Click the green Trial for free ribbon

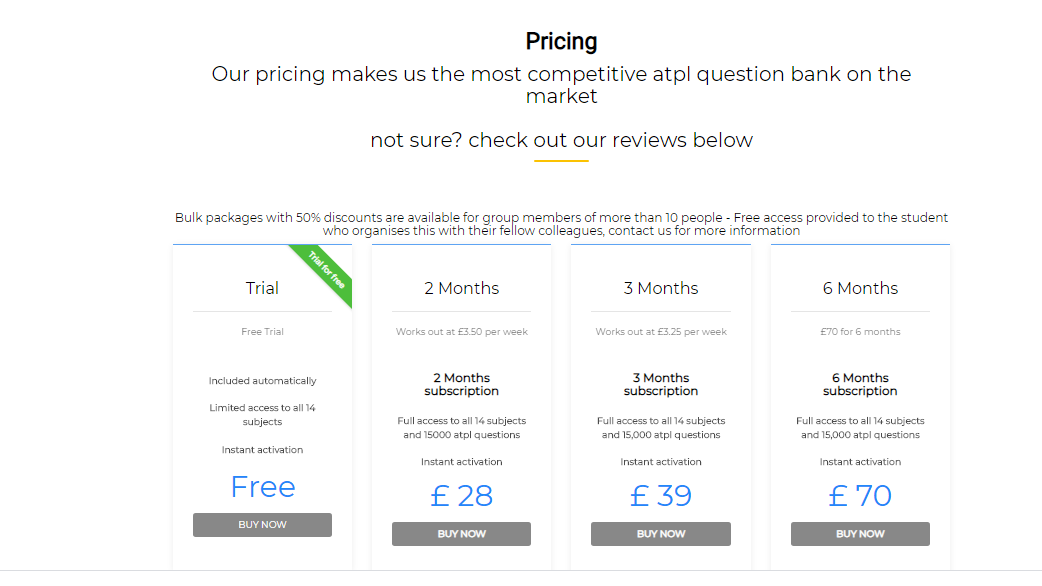(x=326, y=270)
